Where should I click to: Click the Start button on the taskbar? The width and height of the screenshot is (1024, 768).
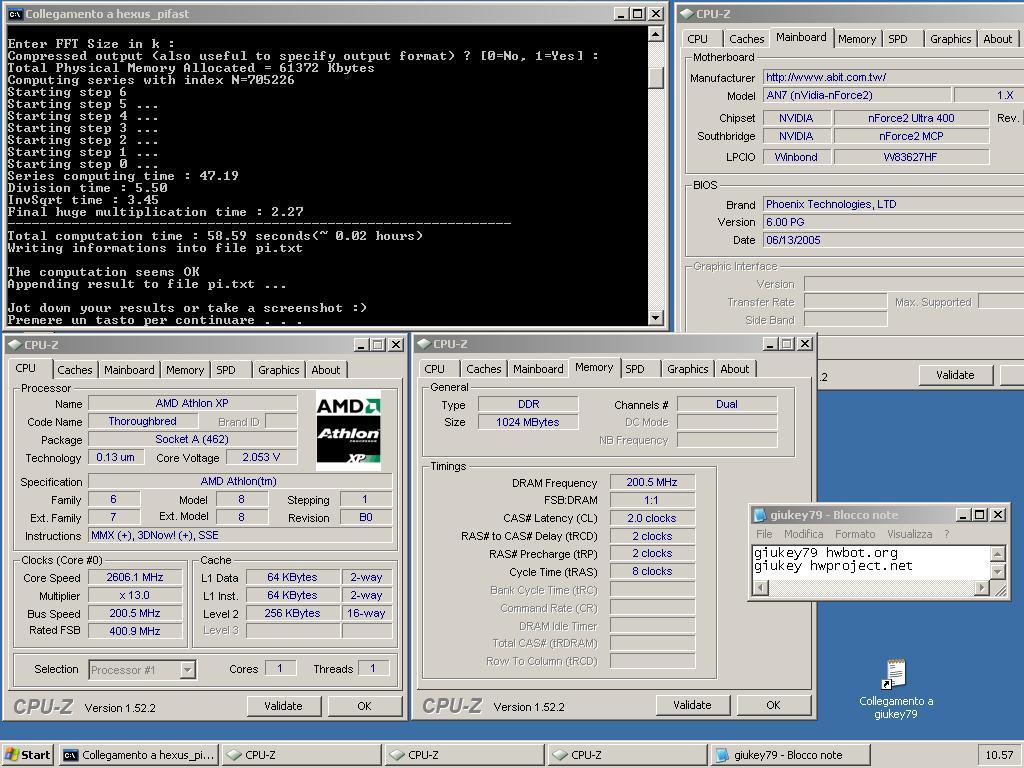click(x=27, y=755)
